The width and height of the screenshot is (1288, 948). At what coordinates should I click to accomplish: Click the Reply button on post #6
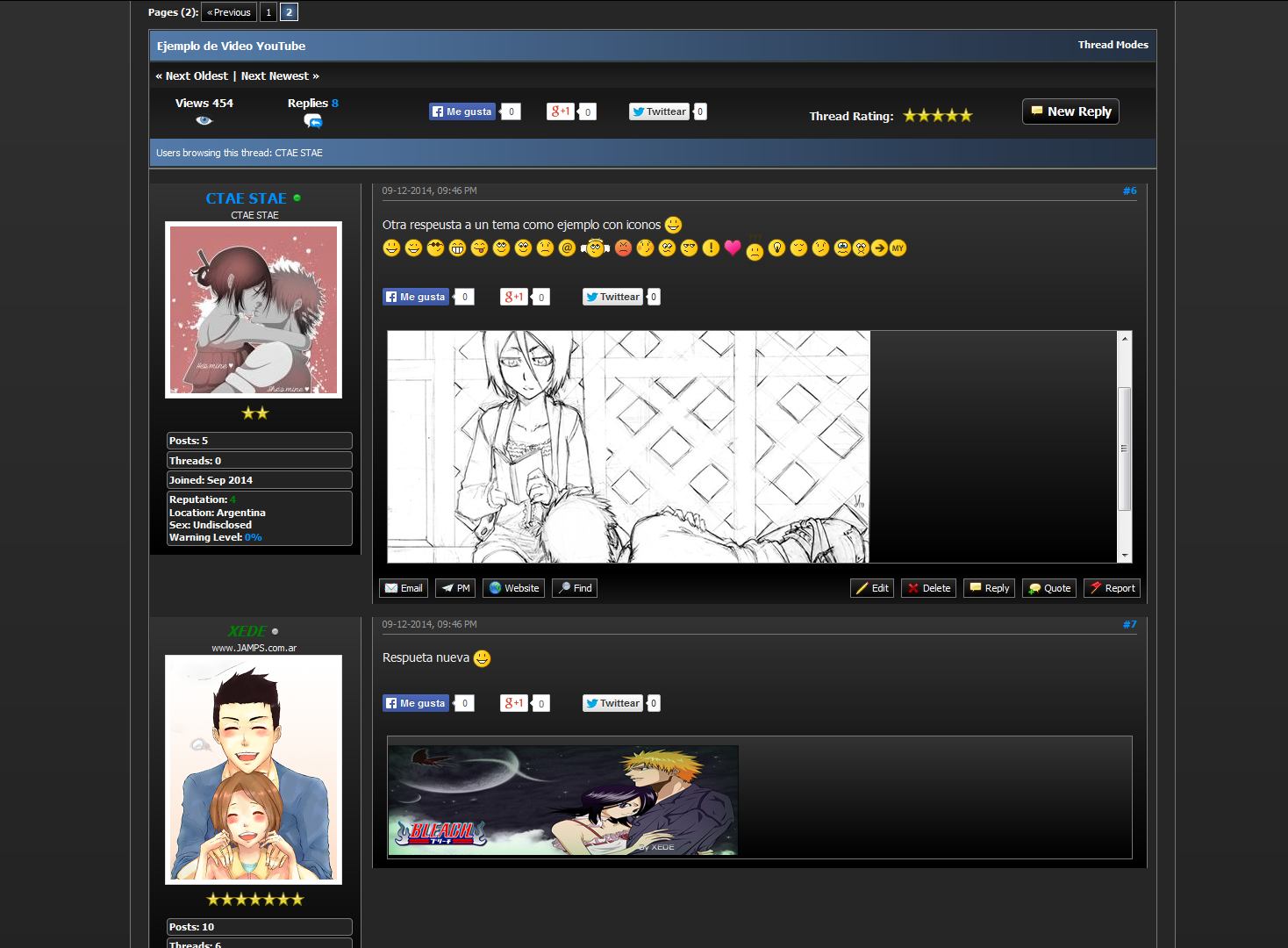pos(989,588)
